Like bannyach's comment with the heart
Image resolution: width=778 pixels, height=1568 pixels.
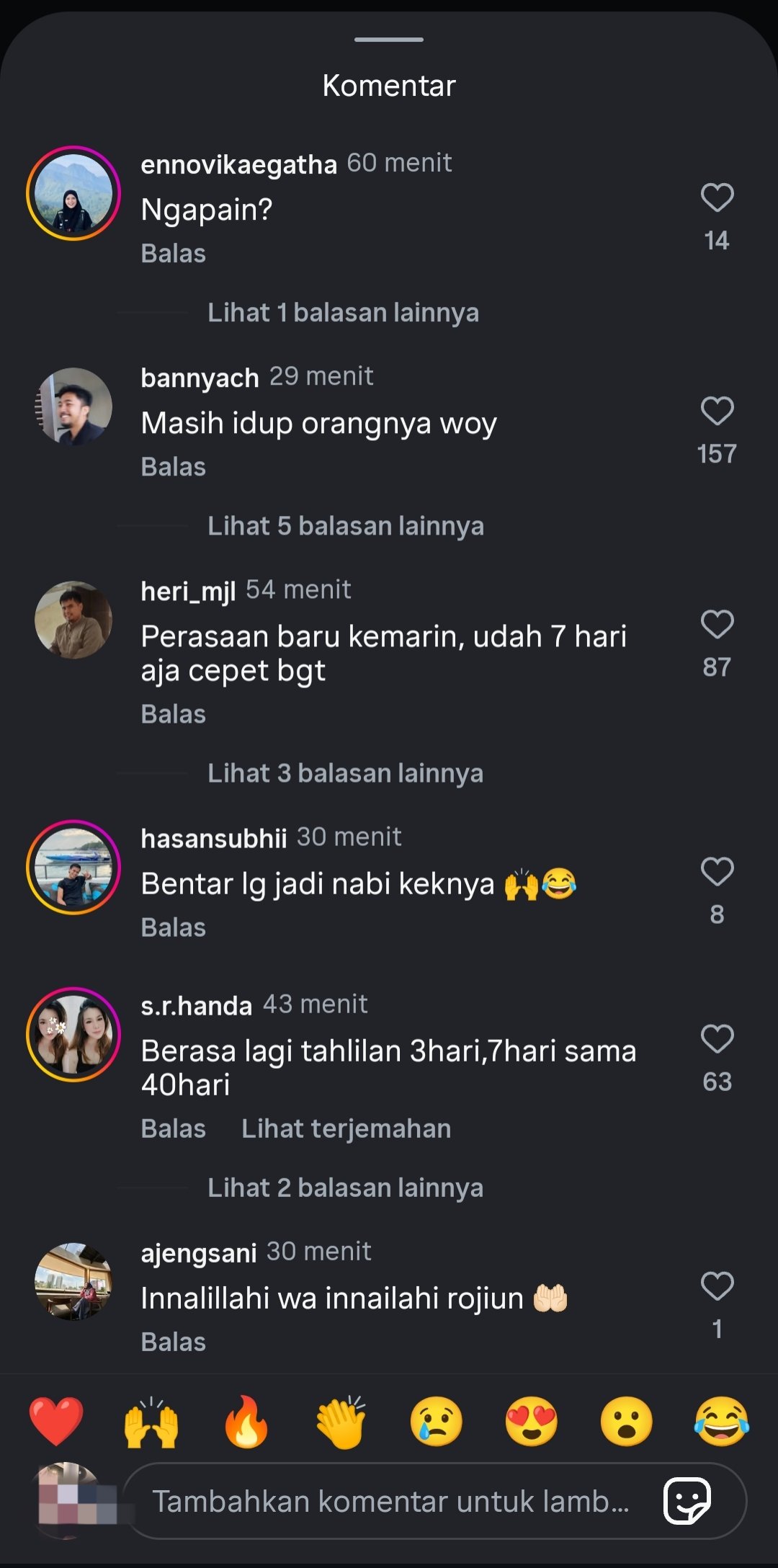717,411
